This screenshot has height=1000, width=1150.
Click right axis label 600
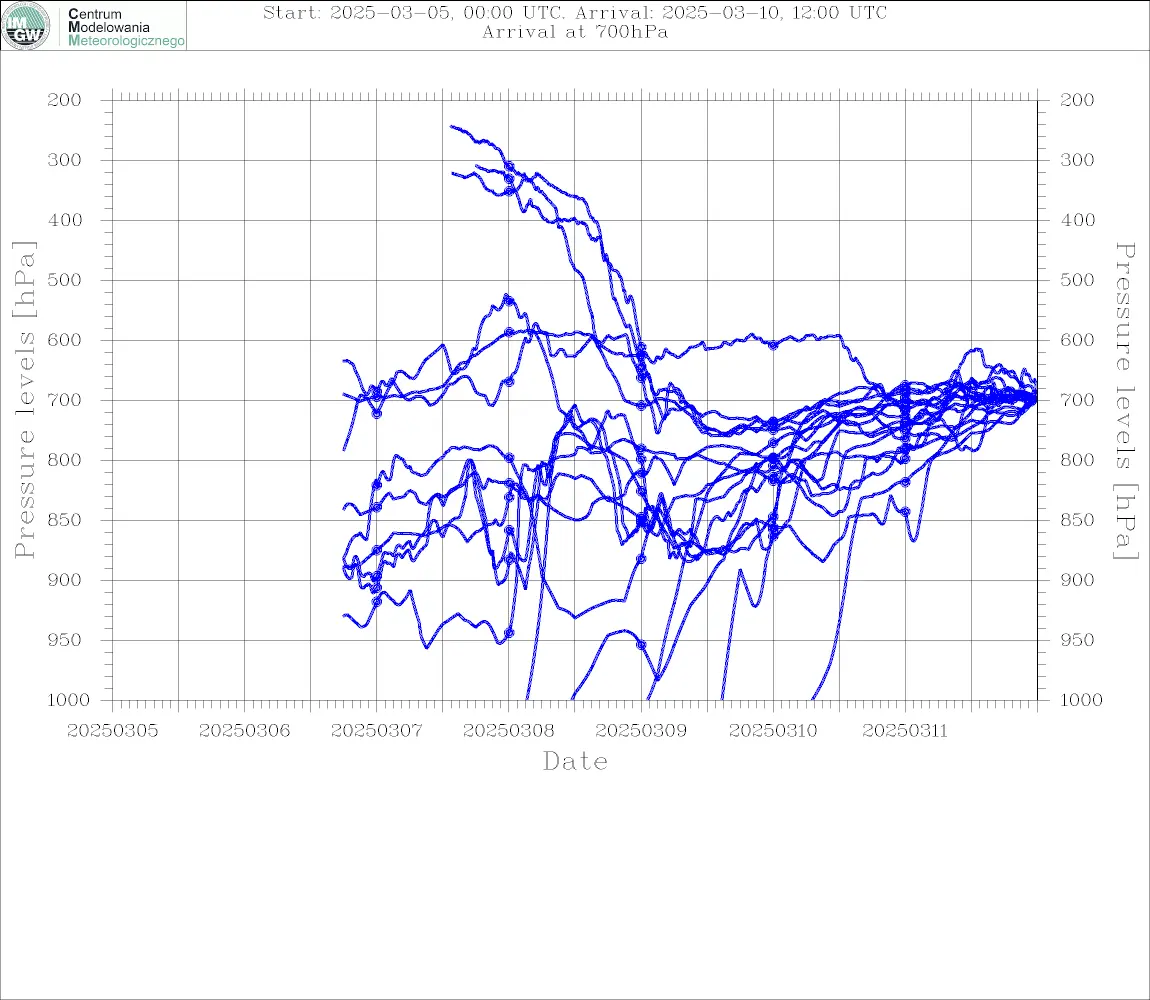(x=1077, y=340)
